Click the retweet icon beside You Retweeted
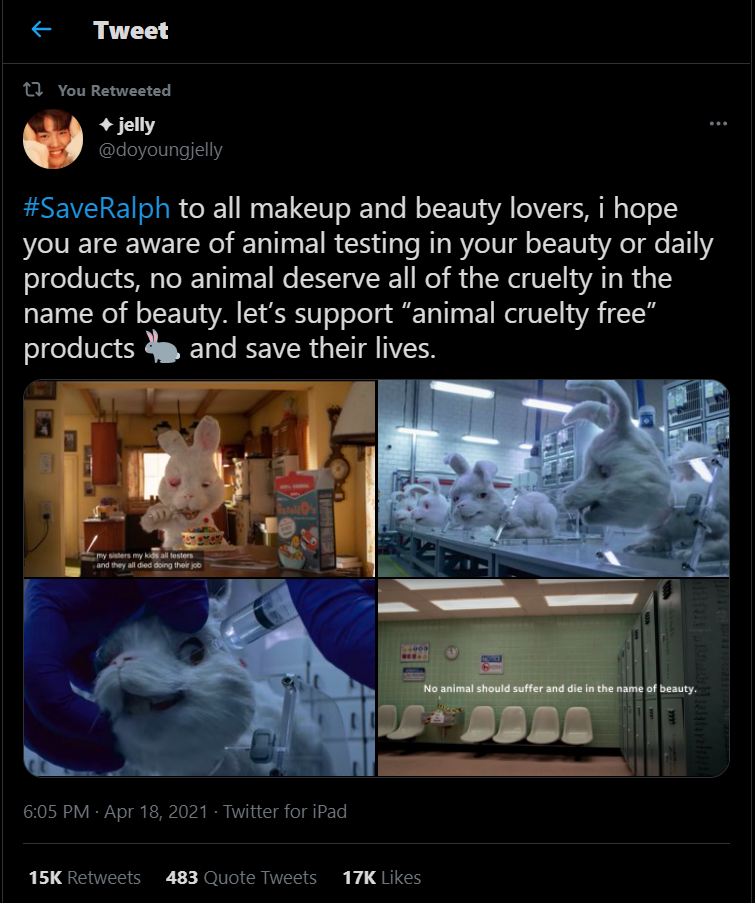The height and width of the screenshot is (903, 755). 33,90
